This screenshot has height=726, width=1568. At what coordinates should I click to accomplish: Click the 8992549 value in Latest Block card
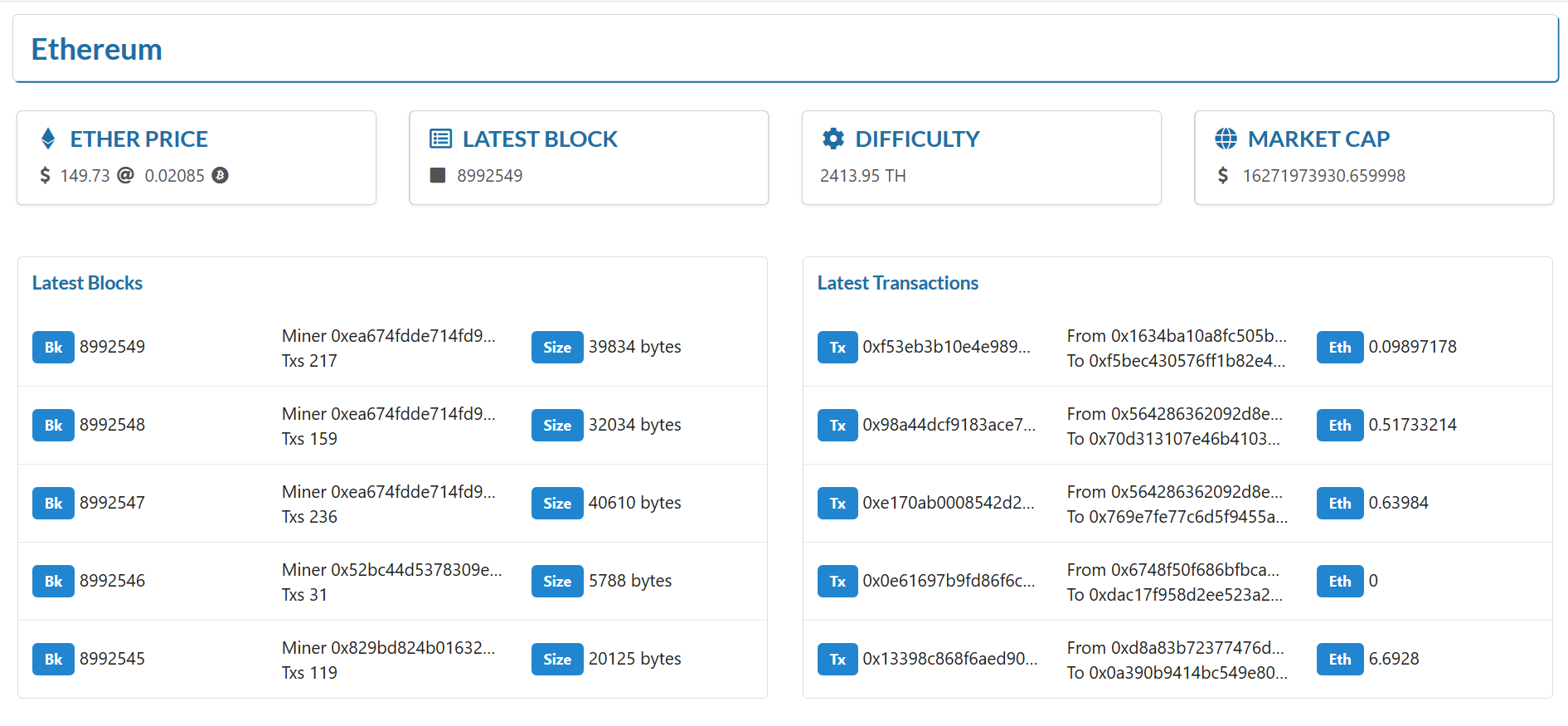point(489,175)
